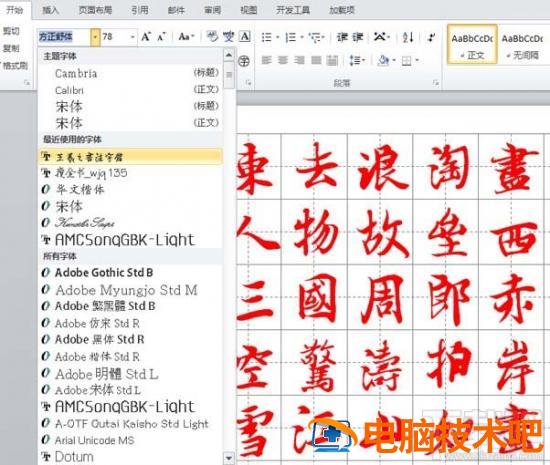Select Adobe 黑体 Std R font
Viewport: 550px width, 465px height.
(130, 339)
